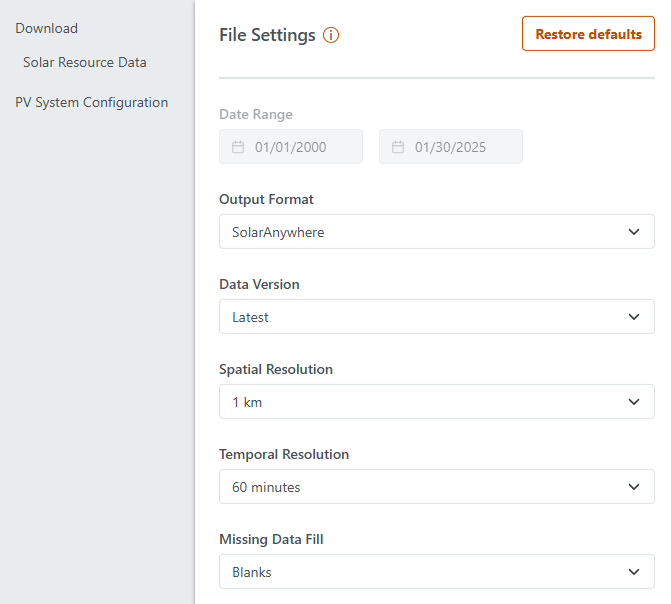
Task: Click the chevron arrow in the Data Version box
Action: (634, 317)
